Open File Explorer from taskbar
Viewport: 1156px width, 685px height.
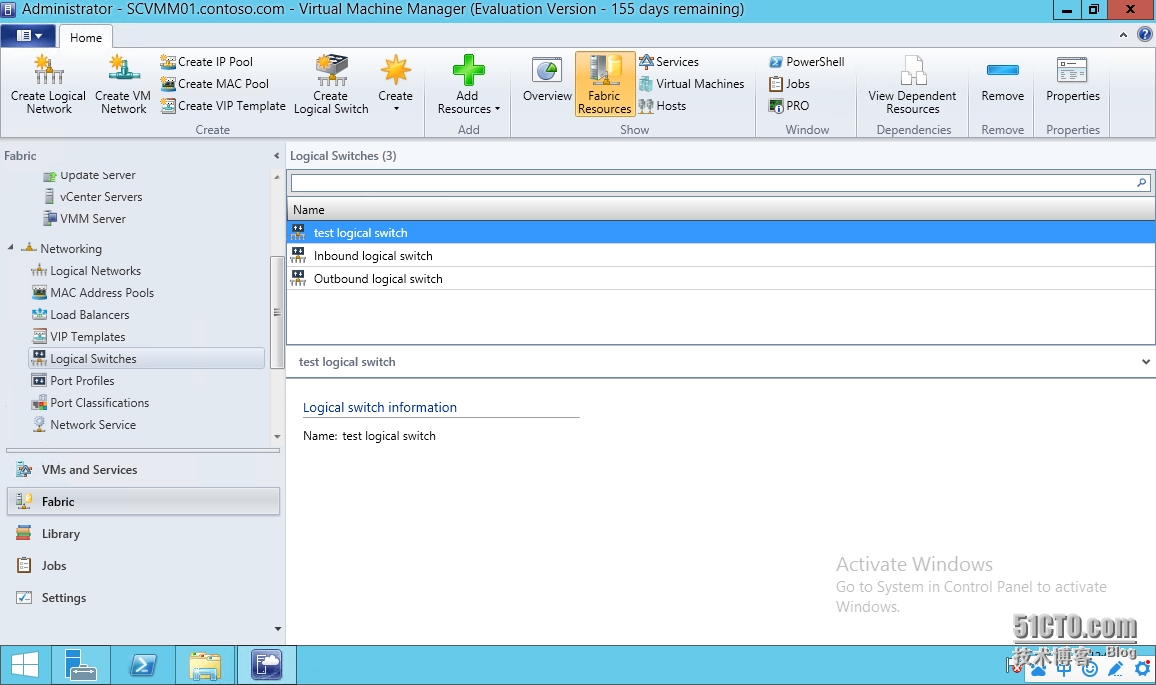[x=205, y=665]
